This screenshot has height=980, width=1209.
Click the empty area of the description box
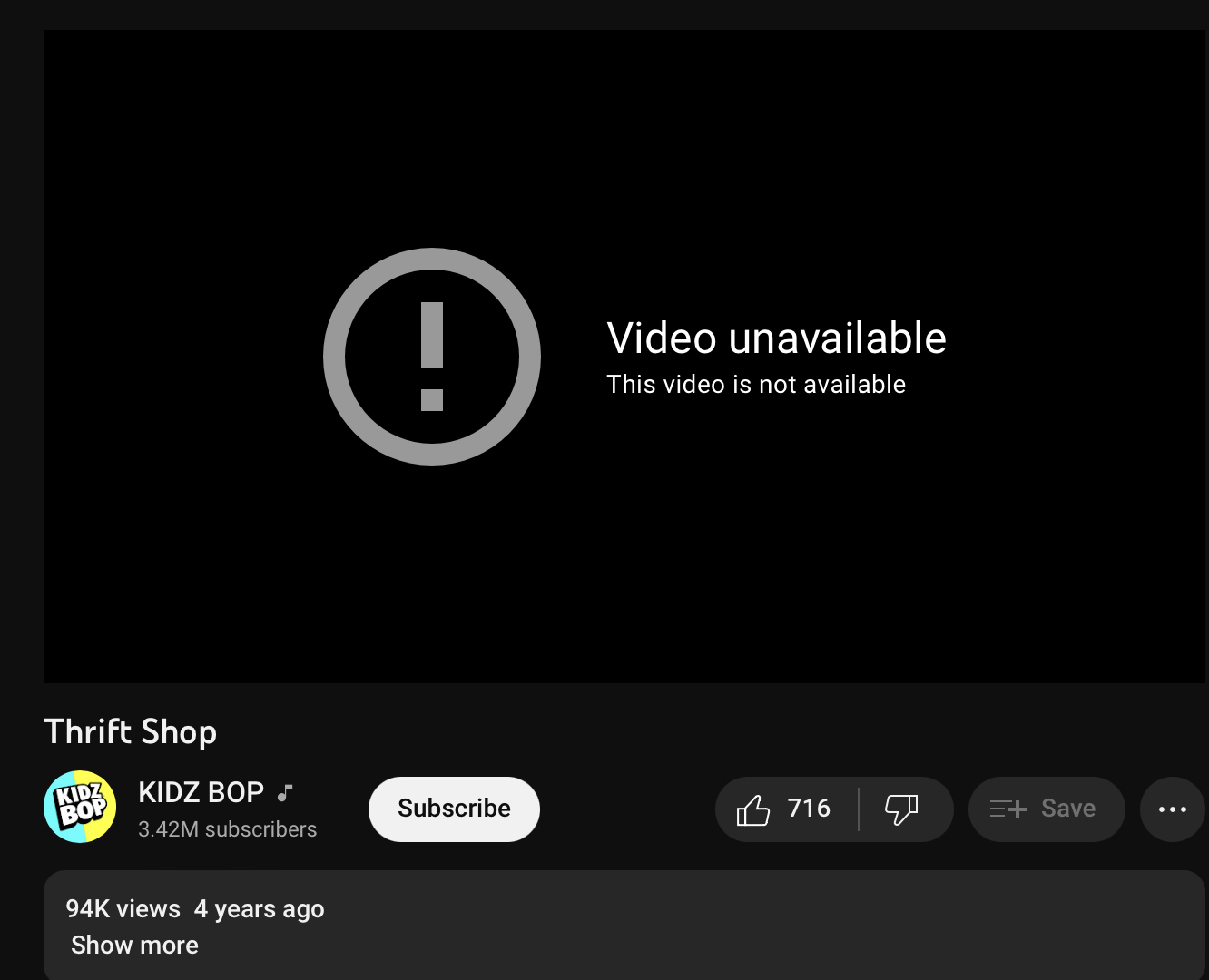click(726, 926)
